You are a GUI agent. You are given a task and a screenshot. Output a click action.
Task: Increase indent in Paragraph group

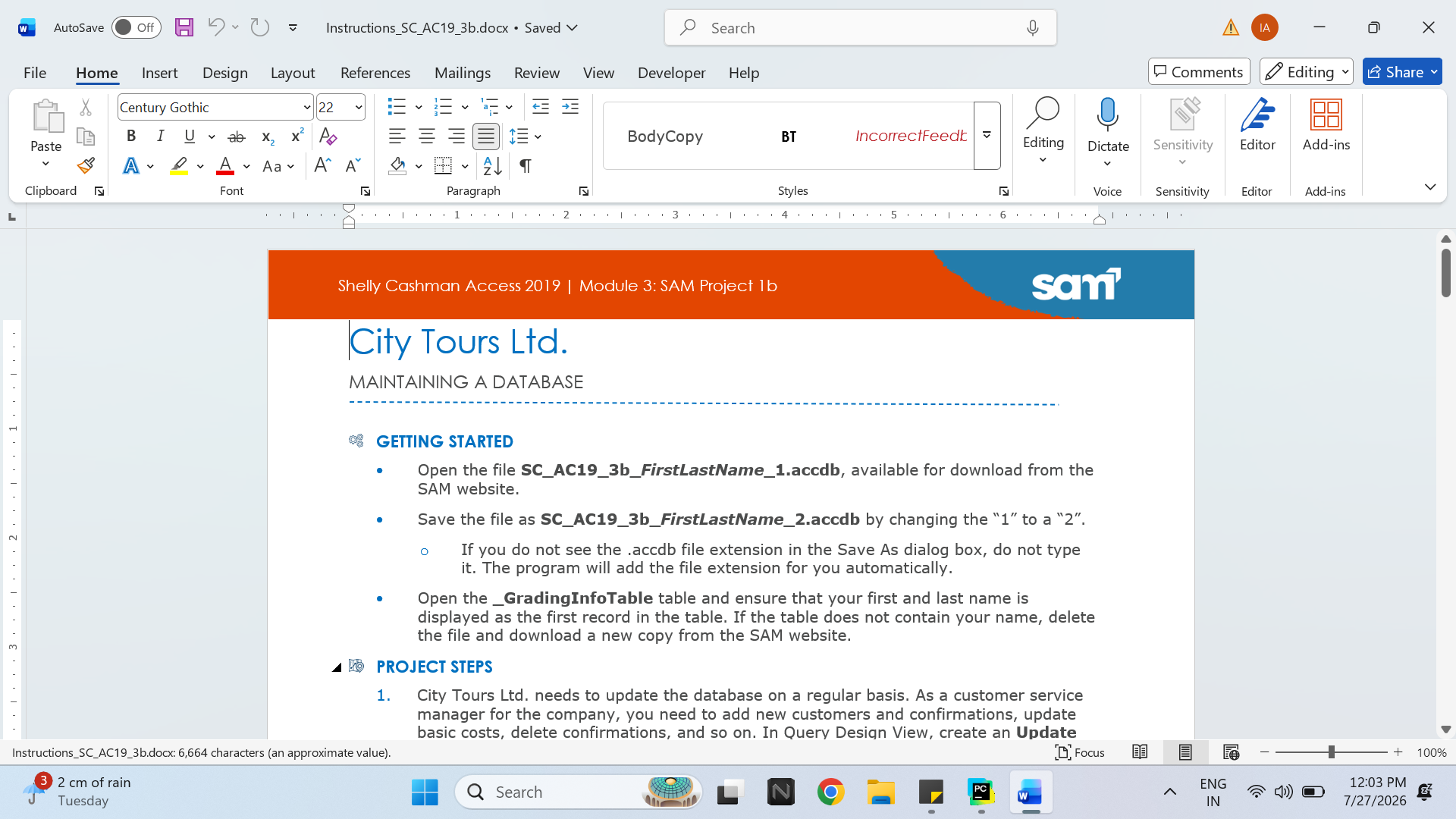coord(570,107)
